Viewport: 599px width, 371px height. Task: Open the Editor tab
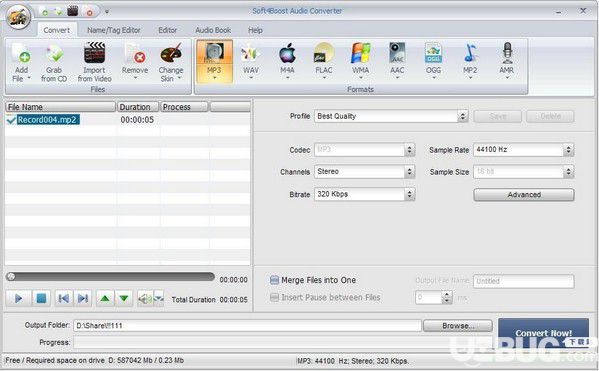point(167,30)
